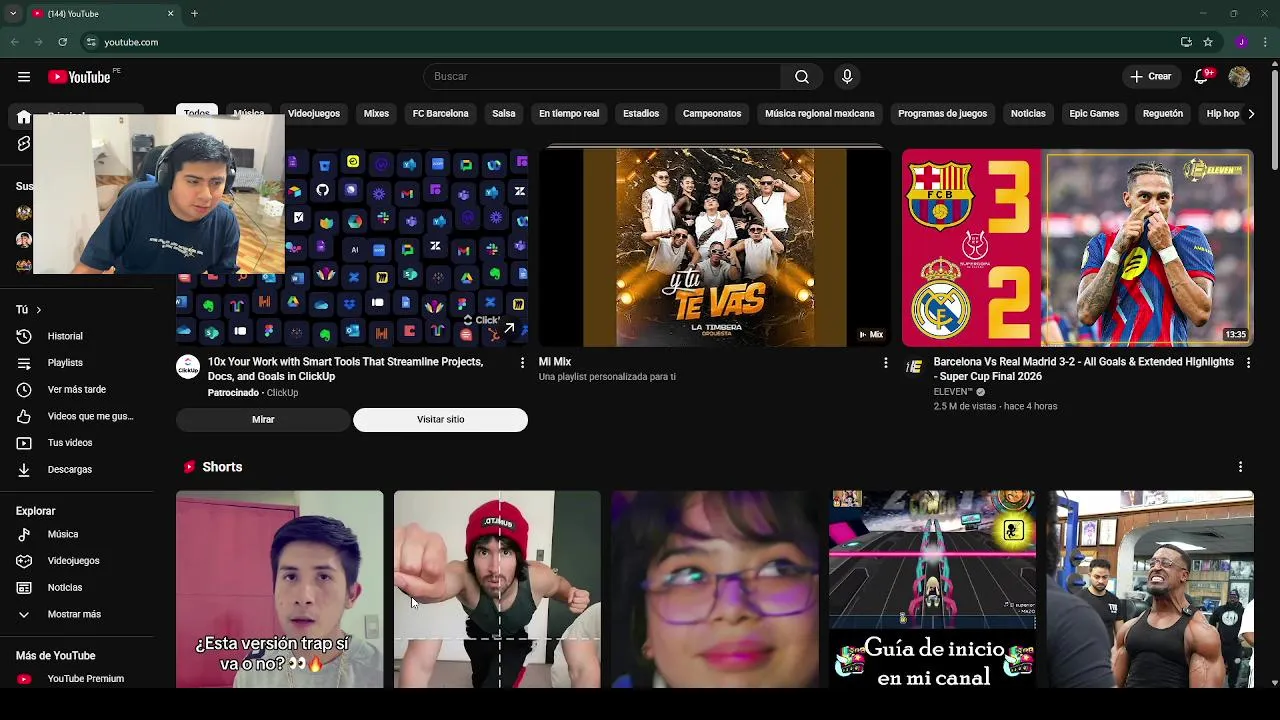Click the search magnifier button

802,77
